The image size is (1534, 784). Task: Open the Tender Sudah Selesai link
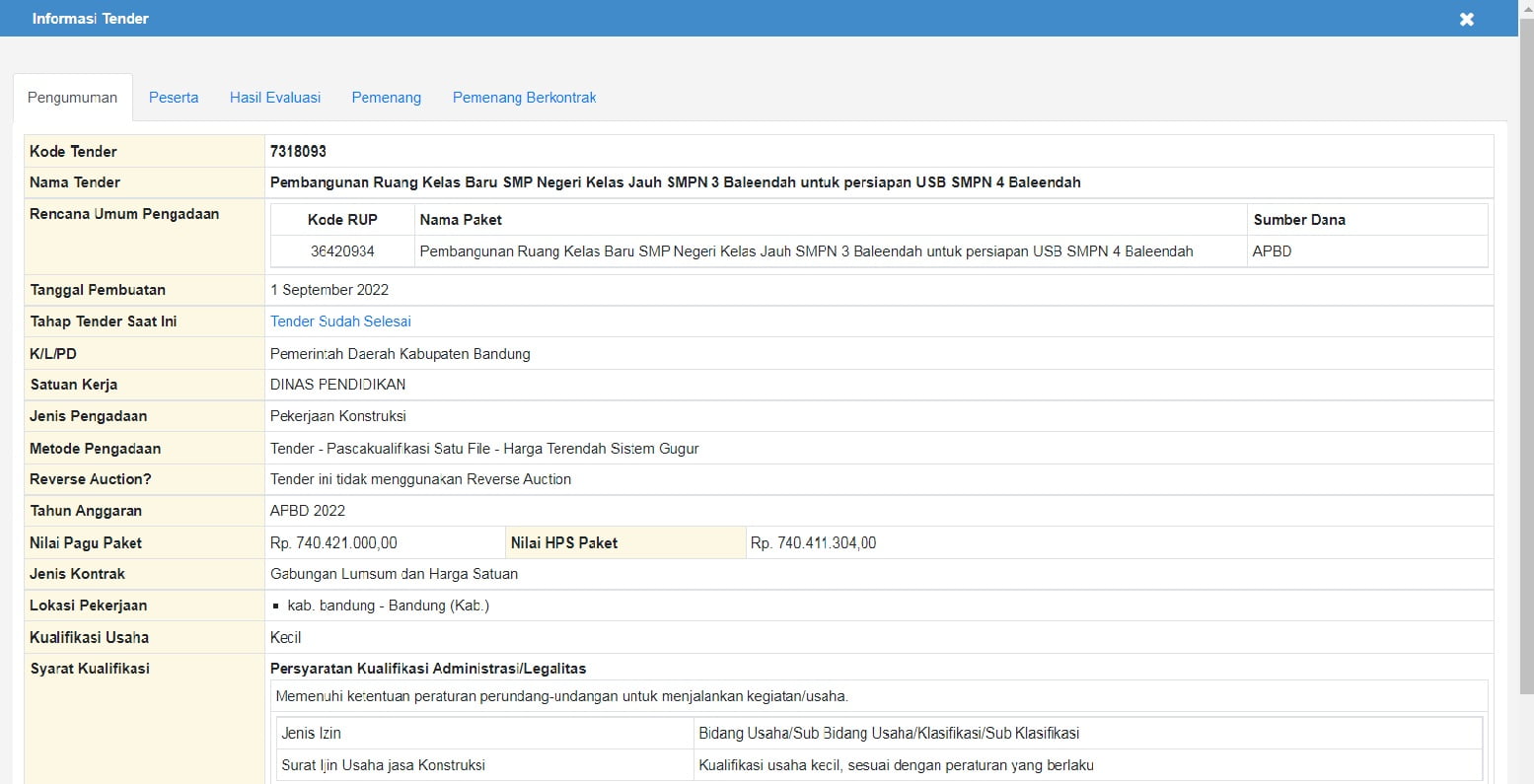click(x=340, y=321)
